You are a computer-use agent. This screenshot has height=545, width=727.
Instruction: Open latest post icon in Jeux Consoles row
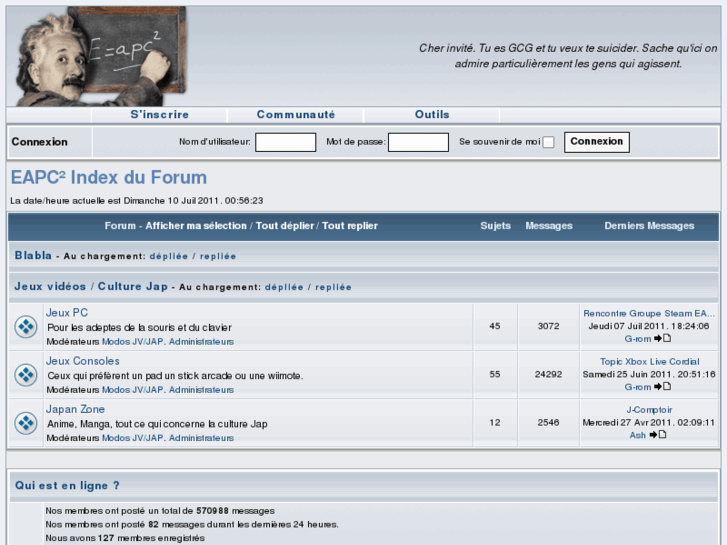(663, 386)
